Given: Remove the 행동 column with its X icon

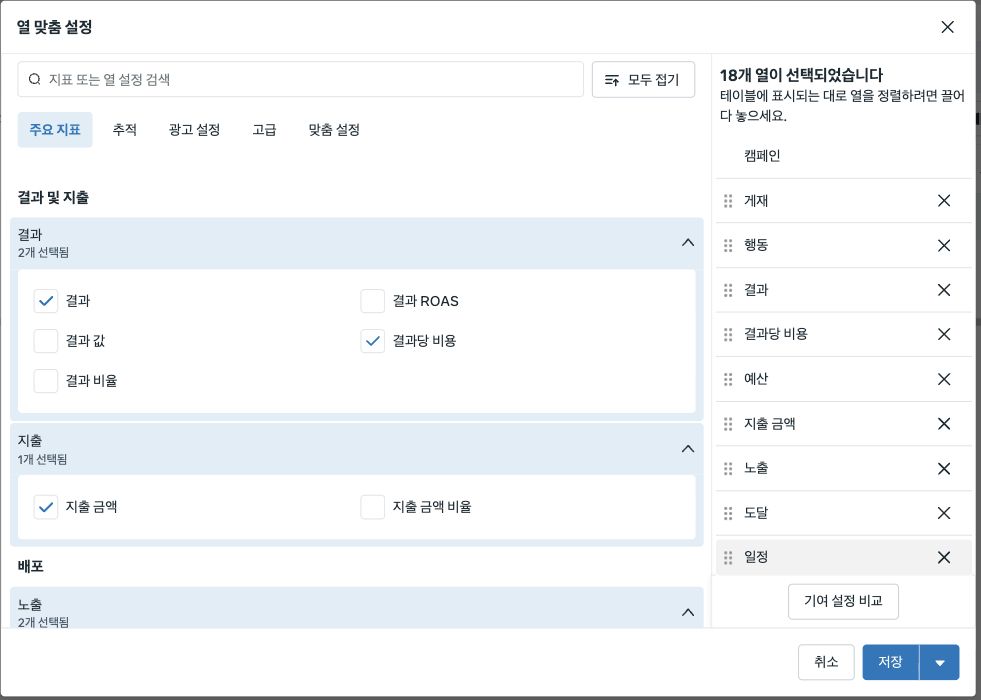Looking at the screenshot, I should tap(944, 245).
